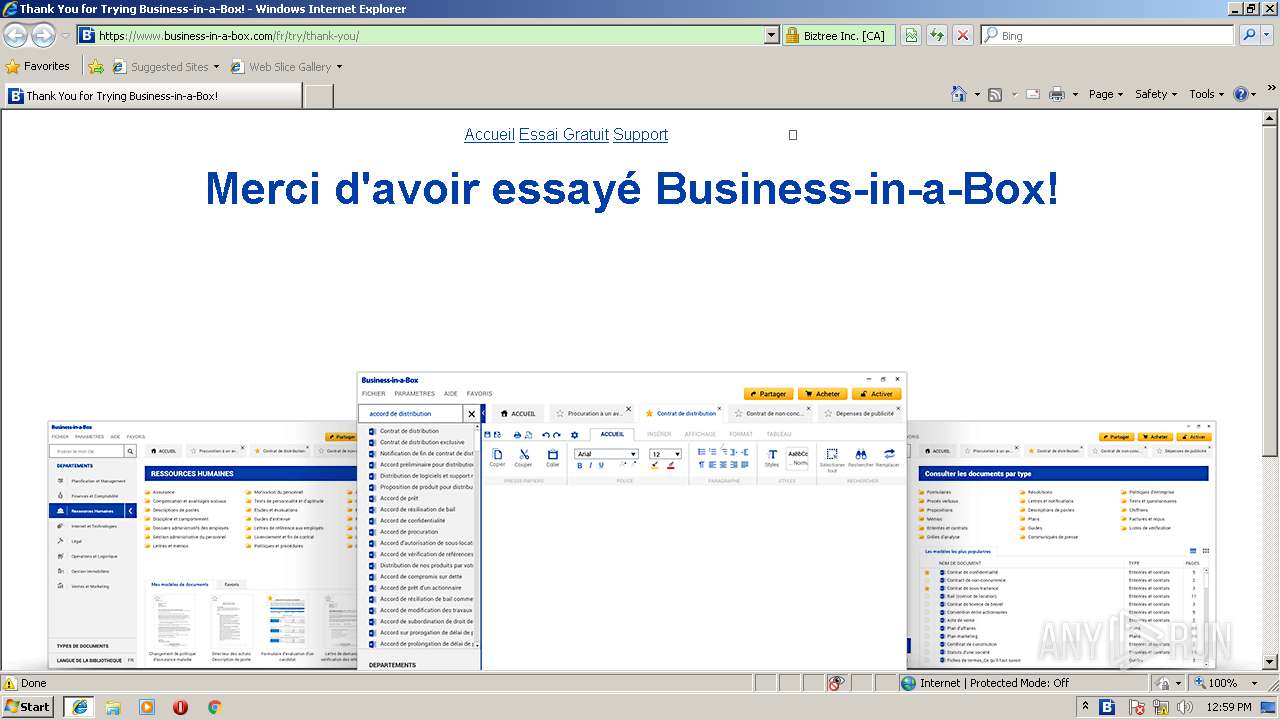Open the Page menu
Viewport: 1280px width, 720px height.
point(1106,94)
